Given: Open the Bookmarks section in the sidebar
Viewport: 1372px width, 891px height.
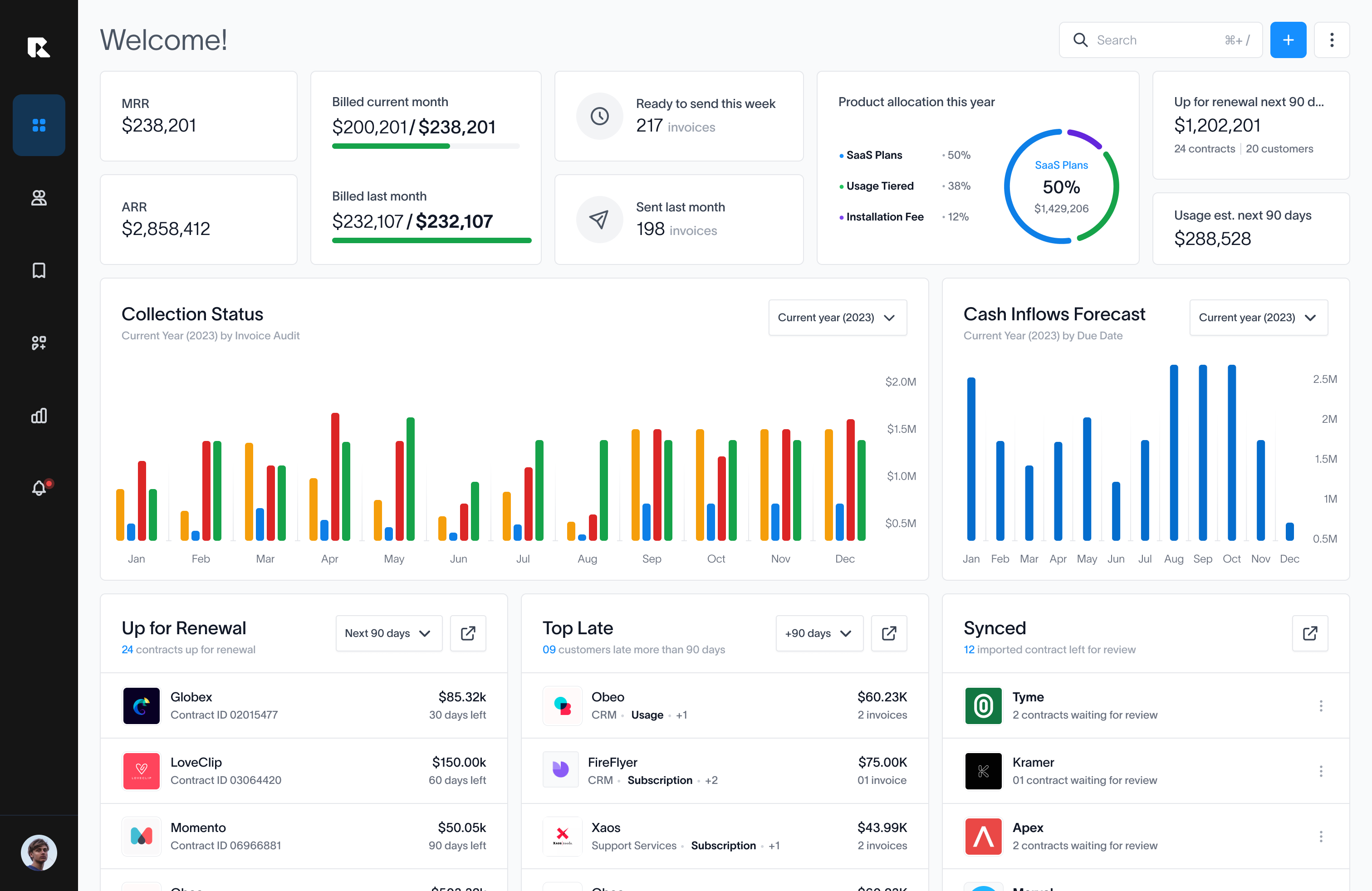Looking at the screenshot, I should point(39,270).
